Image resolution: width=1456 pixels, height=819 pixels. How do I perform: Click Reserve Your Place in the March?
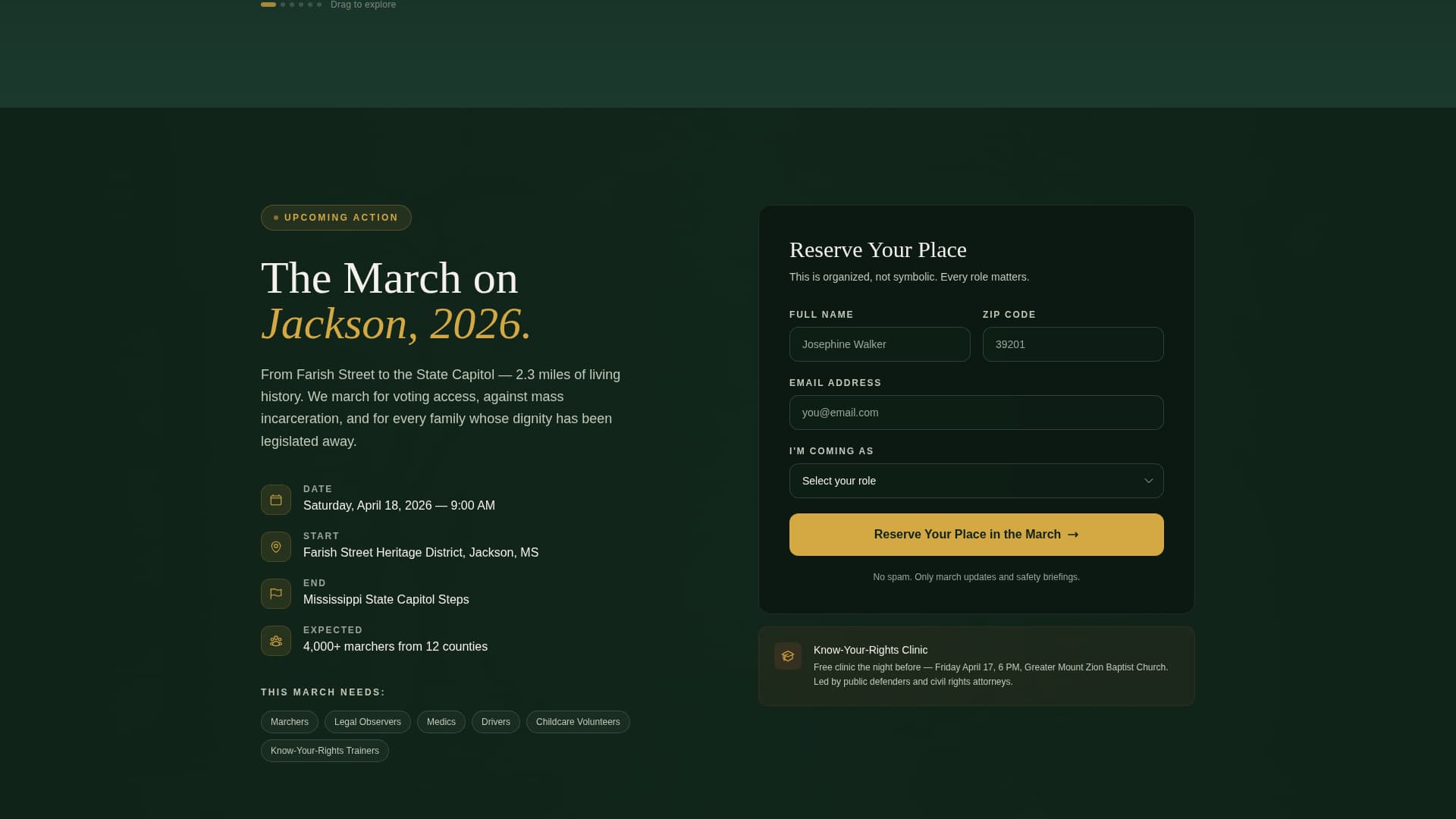tap(976, 535)
